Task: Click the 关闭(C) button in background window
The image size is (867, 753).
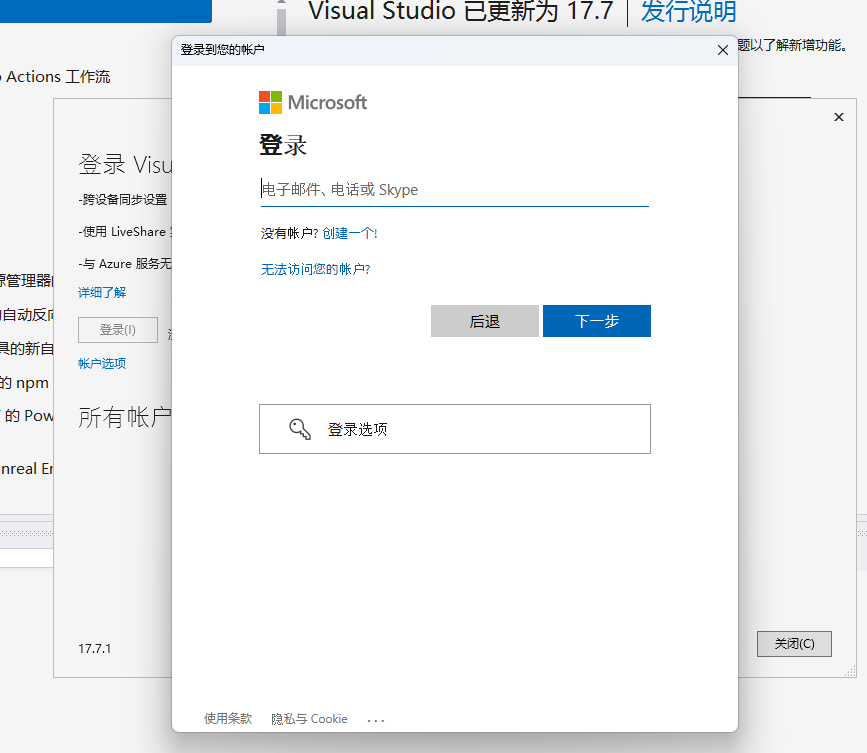Action: [794, 644]
